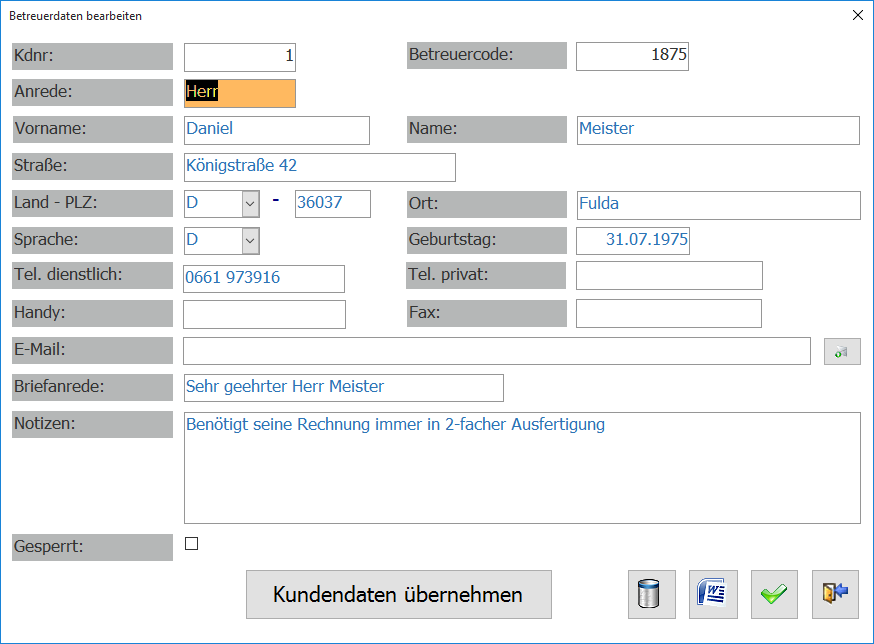
Task: Click the exit door icon
Action: [835, 594]
